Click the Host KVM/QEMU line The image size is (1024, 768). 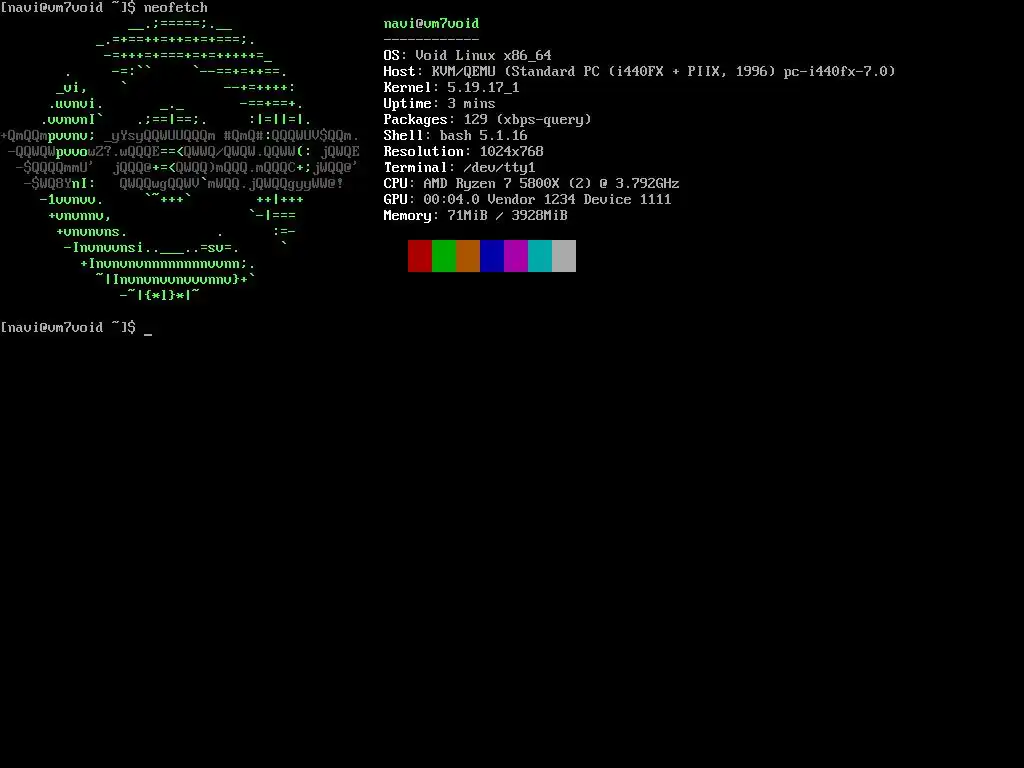(x=639, y=71)
